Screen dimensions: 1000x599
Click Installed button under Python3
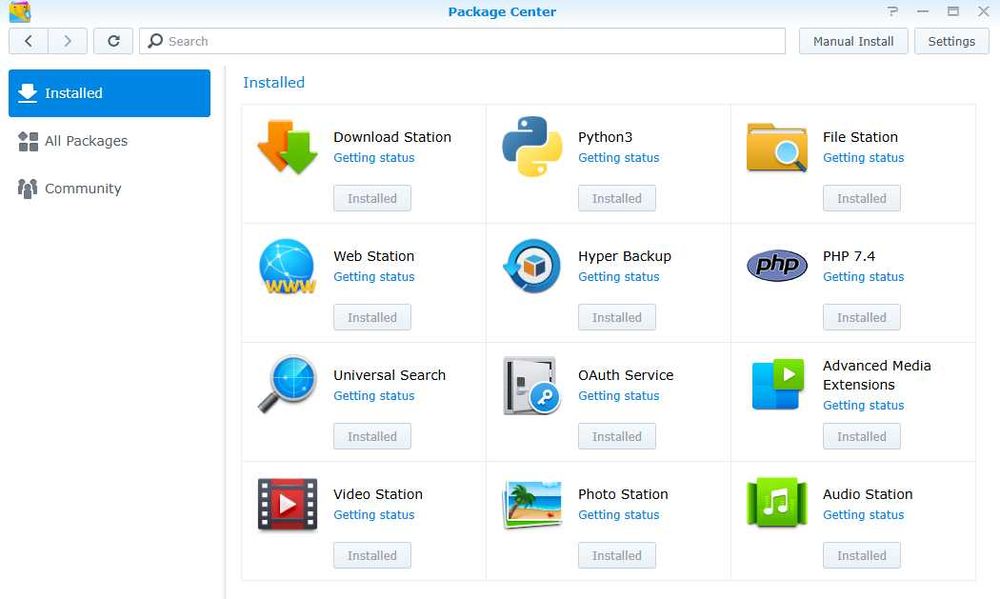click(617, 198)
